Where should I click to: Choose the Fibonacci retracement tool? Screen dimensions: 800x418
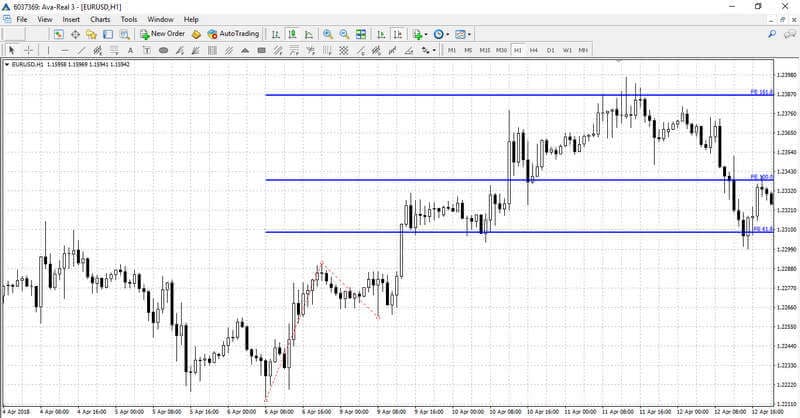[114, 50]
